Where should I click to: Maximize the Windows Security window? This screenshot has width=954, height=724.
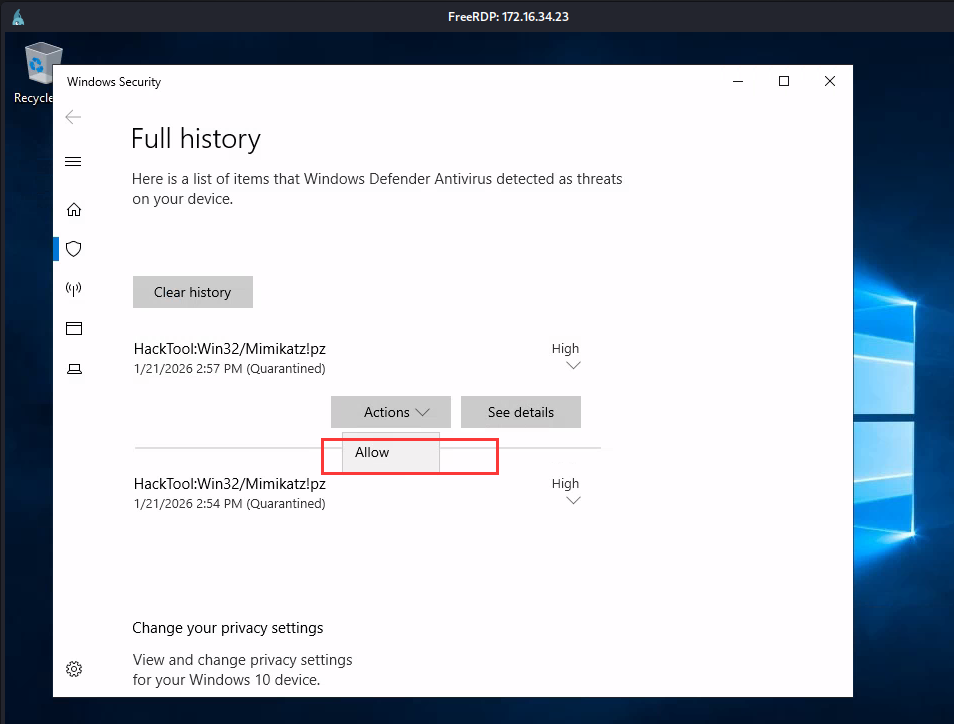coord(784,82)
